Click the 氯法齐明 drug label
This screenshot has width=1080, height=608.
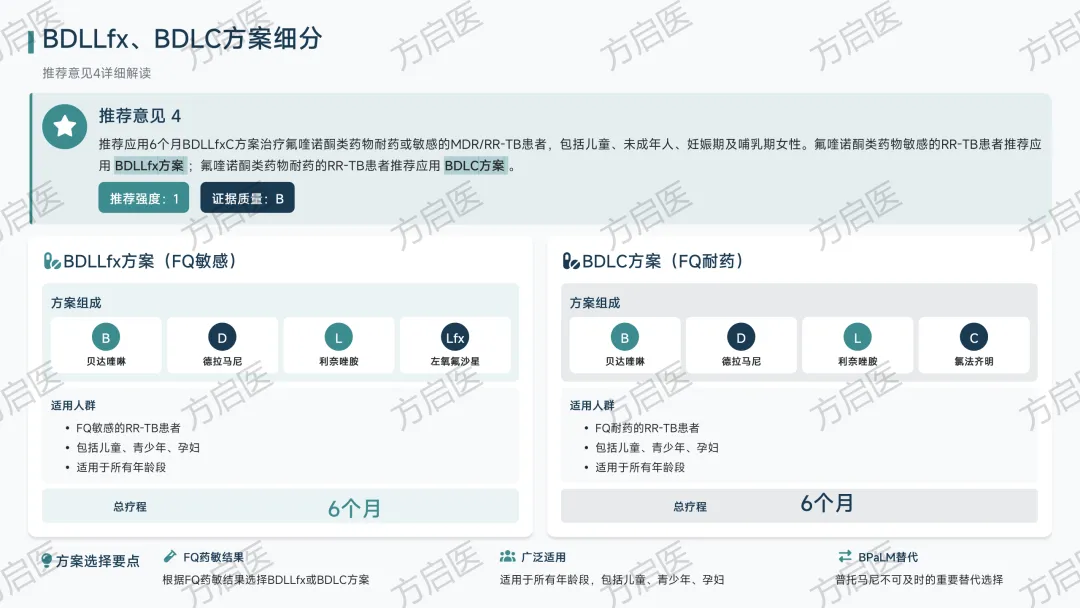point(974,361)
